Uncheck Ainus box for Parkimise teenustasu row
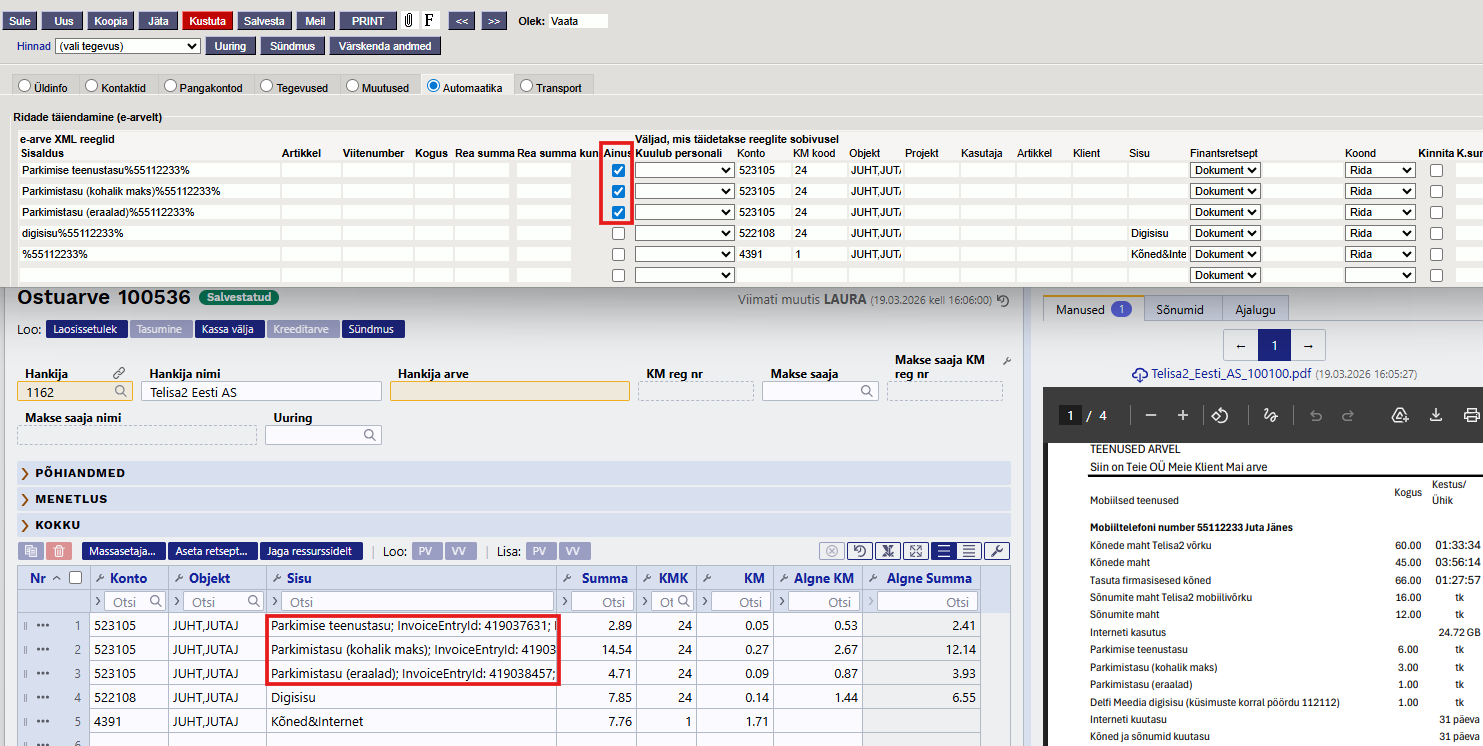 pyautogui.click(x=618, y=170)
